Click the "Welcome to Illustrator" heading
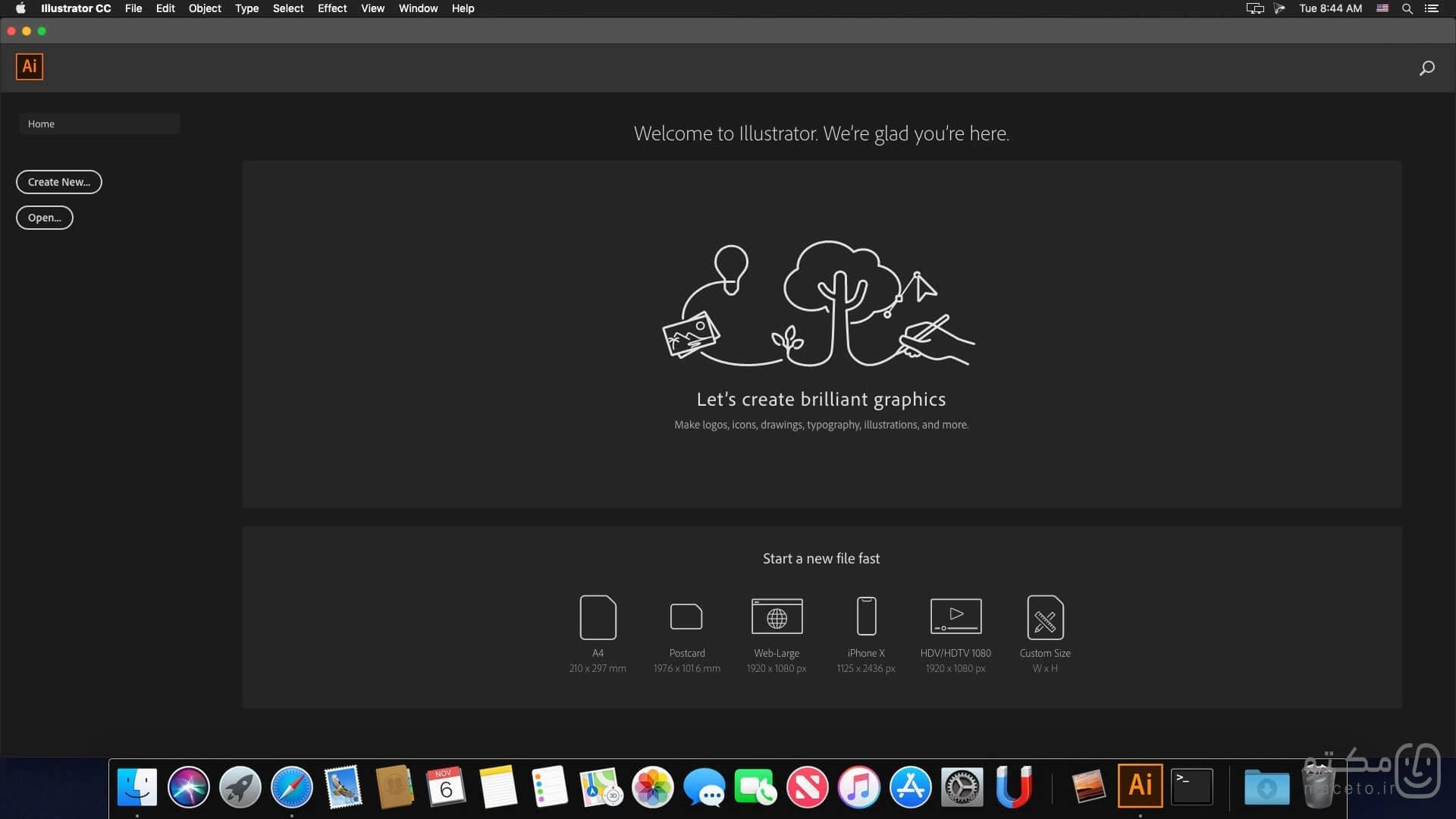The width and height of the screenshot is (1456, 819). click(821, 133)
